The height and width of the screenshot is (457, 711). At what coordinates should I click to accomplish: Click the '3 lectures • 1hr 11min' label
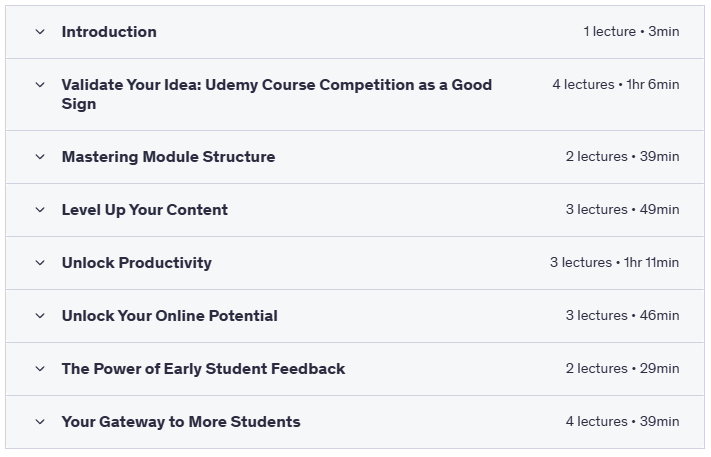click(614, 263)
